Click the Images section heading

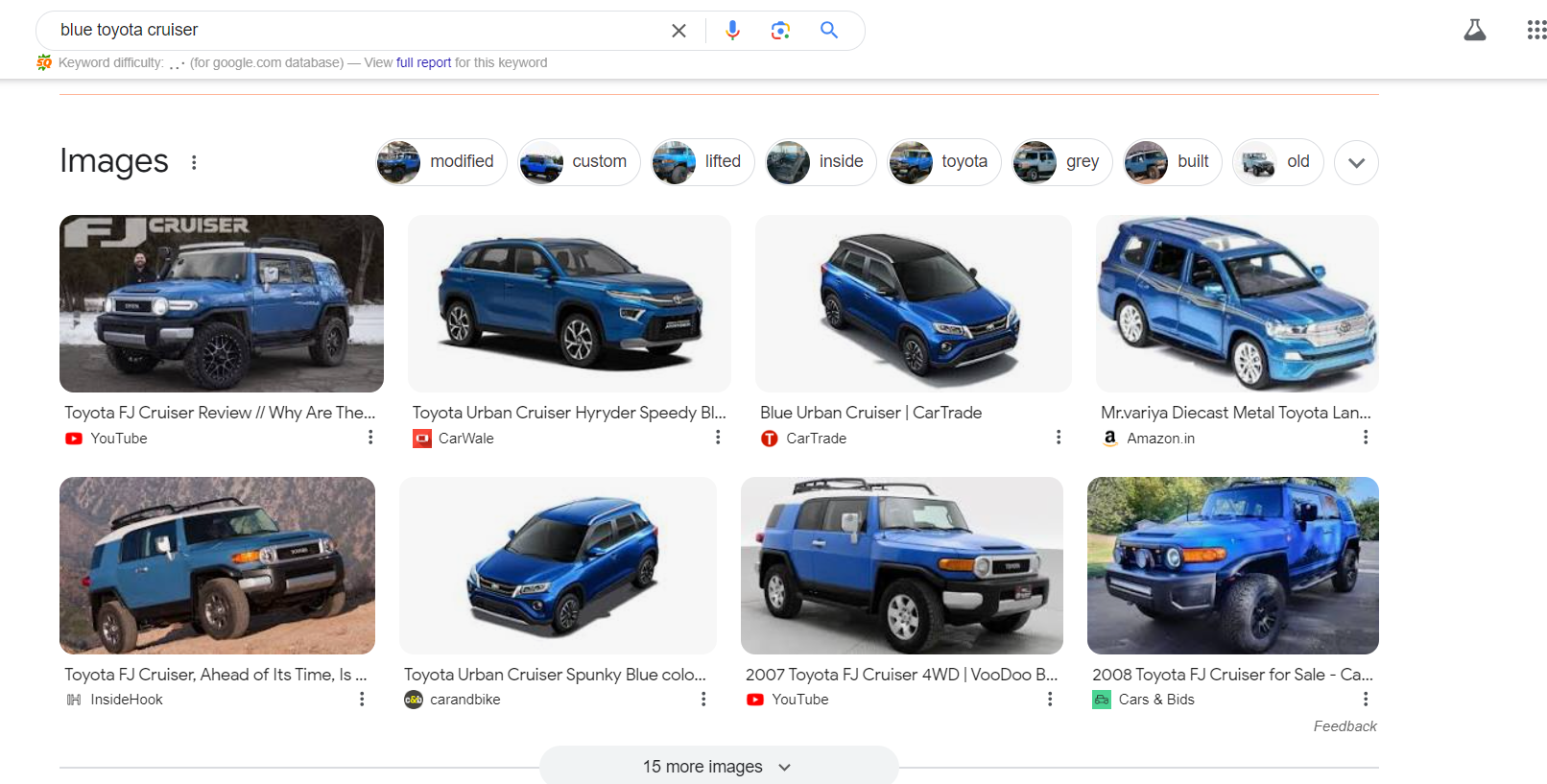(114, 161)
